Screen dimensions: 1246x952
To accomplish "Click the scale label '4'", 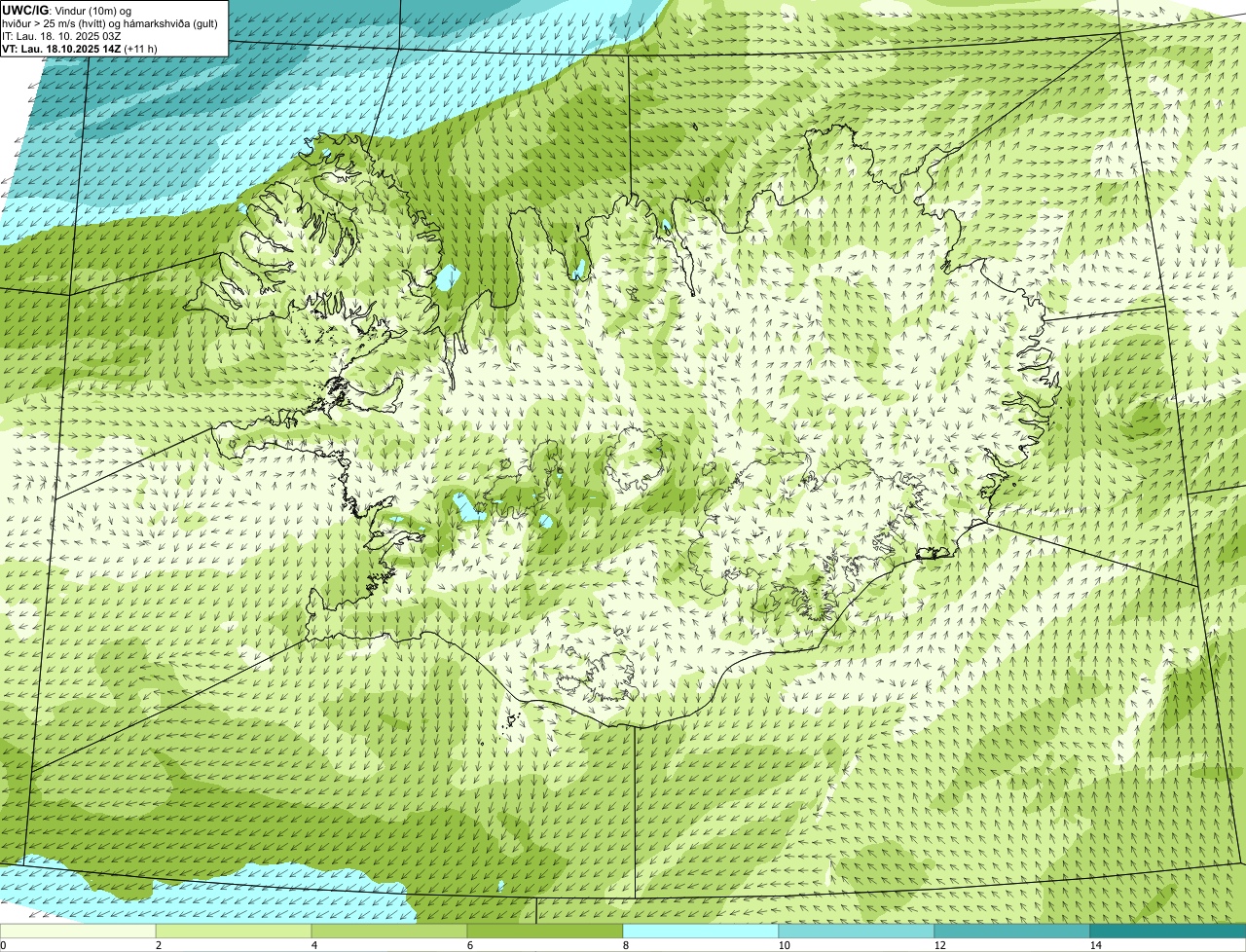I will pyautogui.click(x=314, y=945).
